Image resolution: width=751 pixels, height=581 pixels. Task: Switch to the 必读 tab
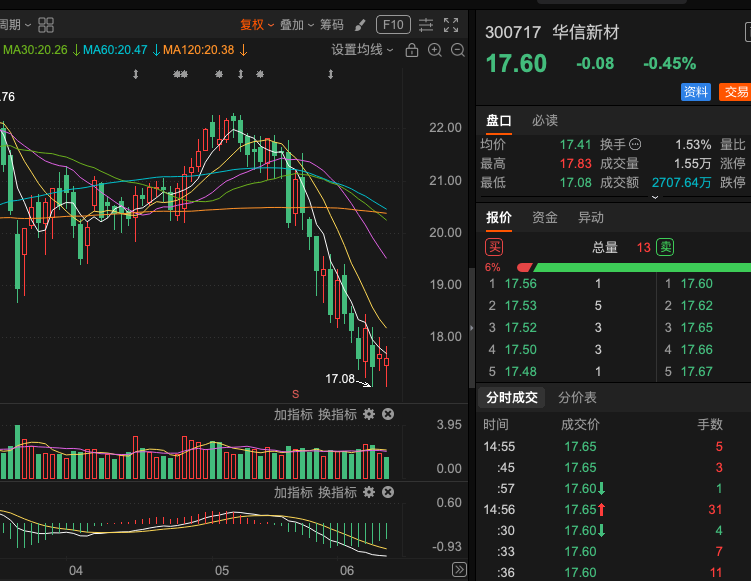(x=545, y=121)
